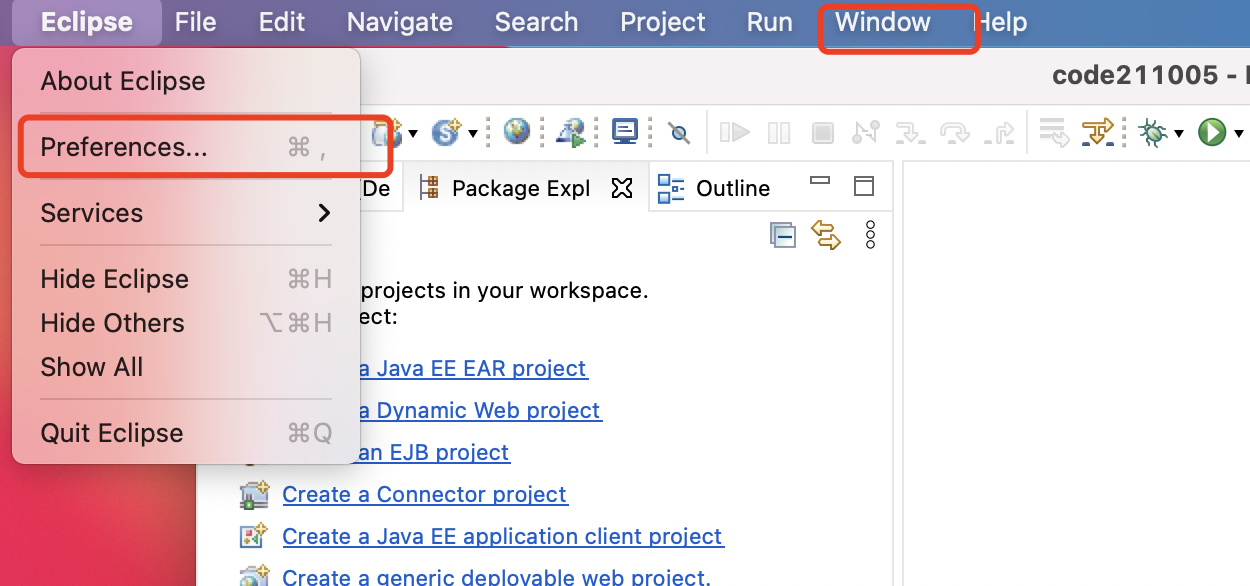Viewport: 1250px width, 586px height.
Task: Open dropdown arrow left of the 'S' icon
Action: 411,133
